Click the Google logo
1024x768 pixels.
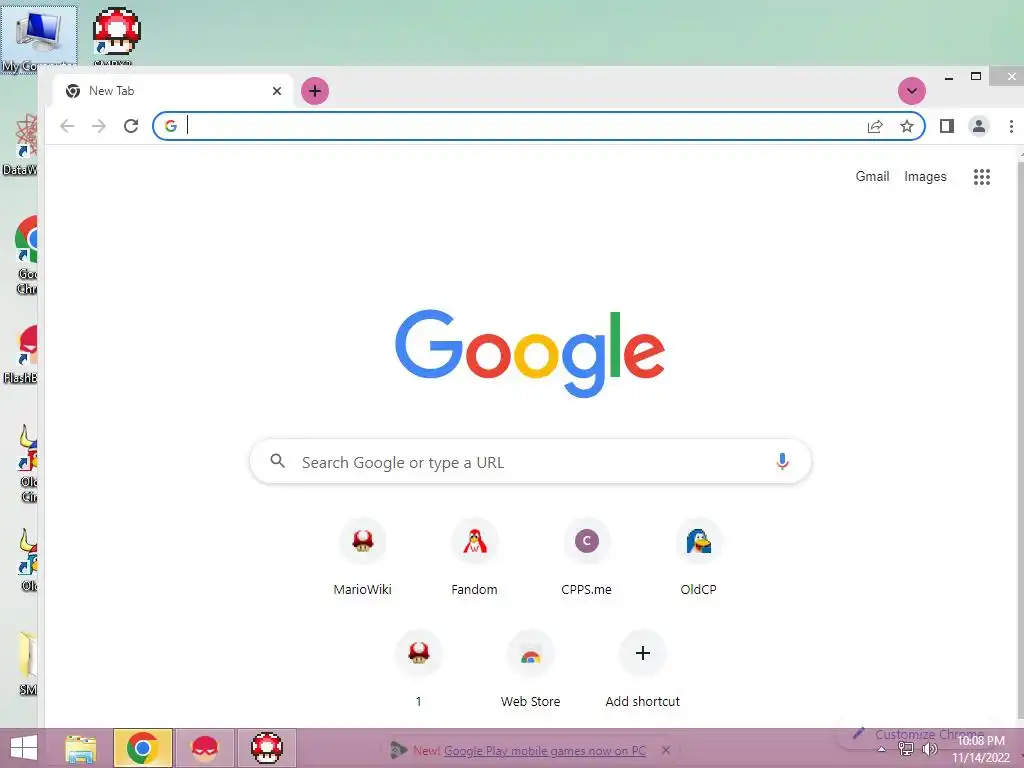[530, 353]
